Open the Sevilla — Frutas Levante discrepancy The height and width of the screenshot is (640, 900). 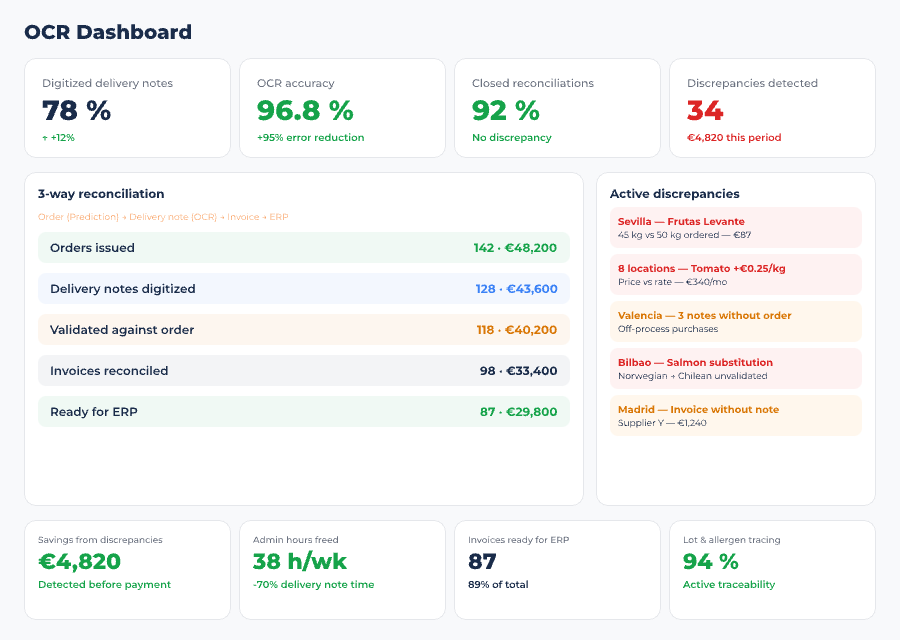pos(735,227)
